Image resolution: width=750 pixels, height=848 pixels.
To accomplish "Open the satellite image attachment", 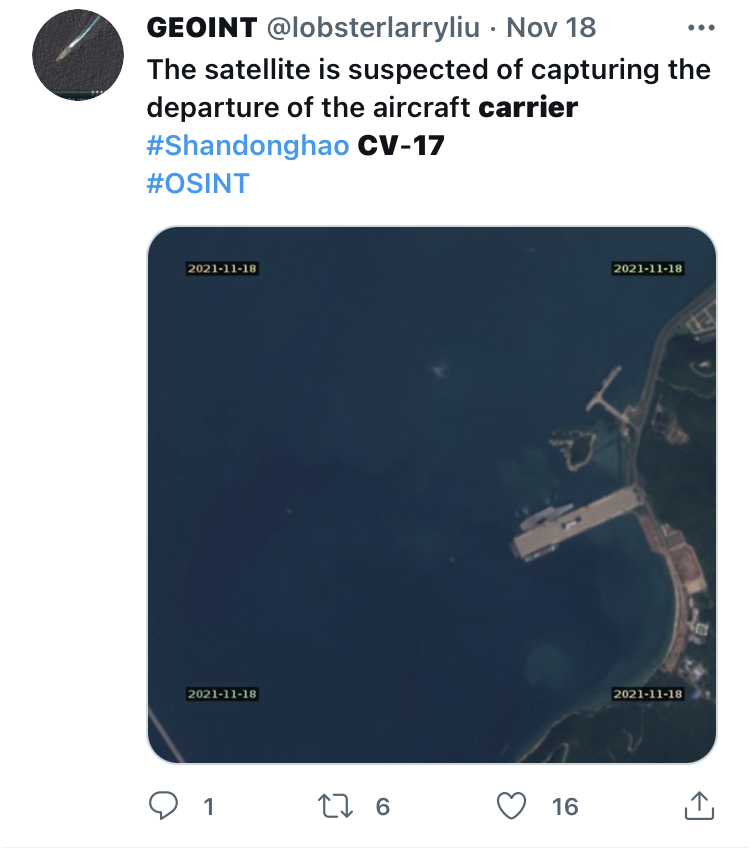I will 432,494.
